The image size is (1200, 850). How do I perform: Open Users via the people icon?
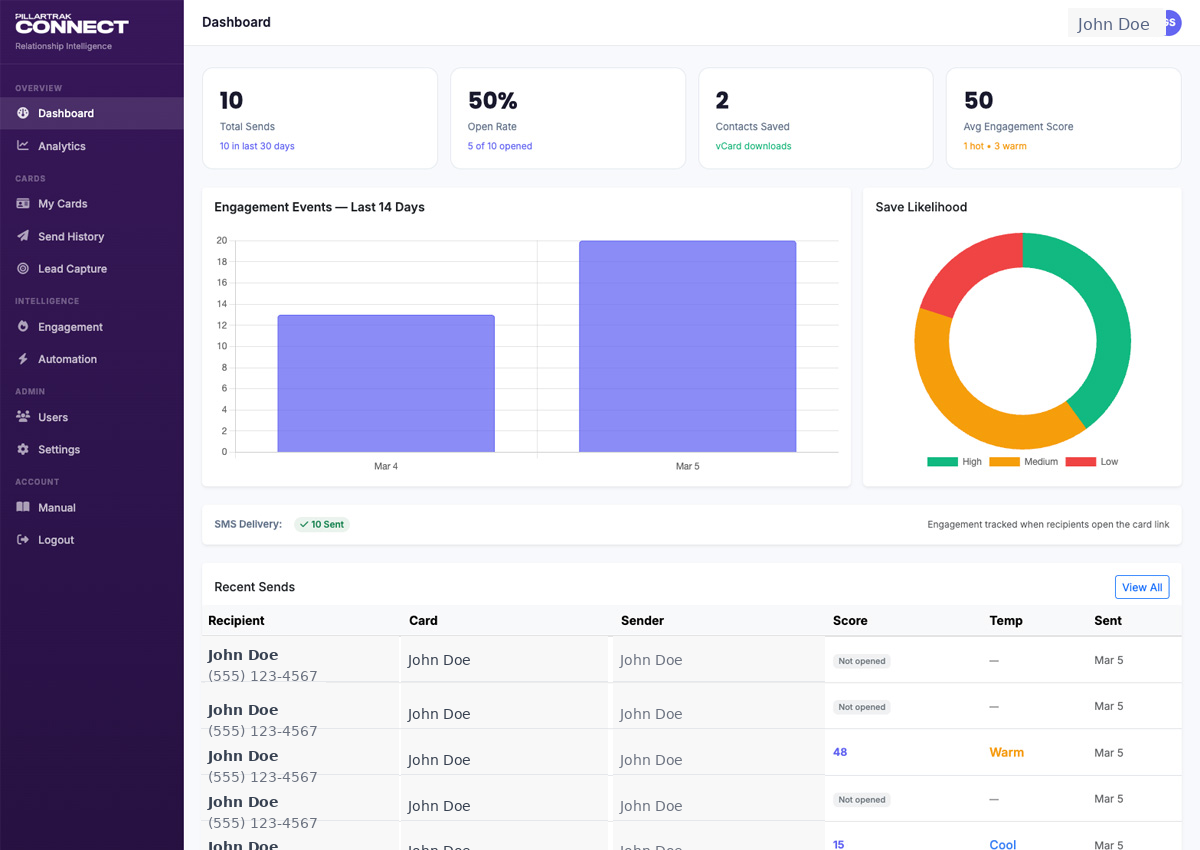24,416
